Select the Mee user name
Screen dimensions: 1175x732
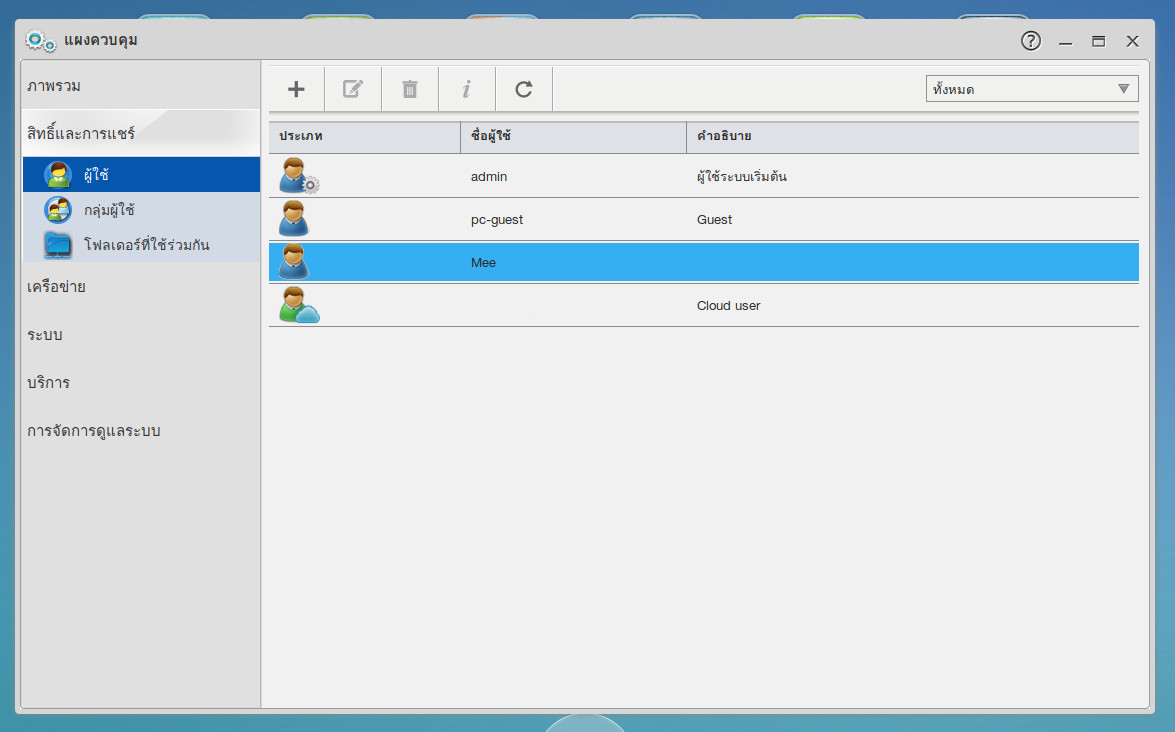483,263
